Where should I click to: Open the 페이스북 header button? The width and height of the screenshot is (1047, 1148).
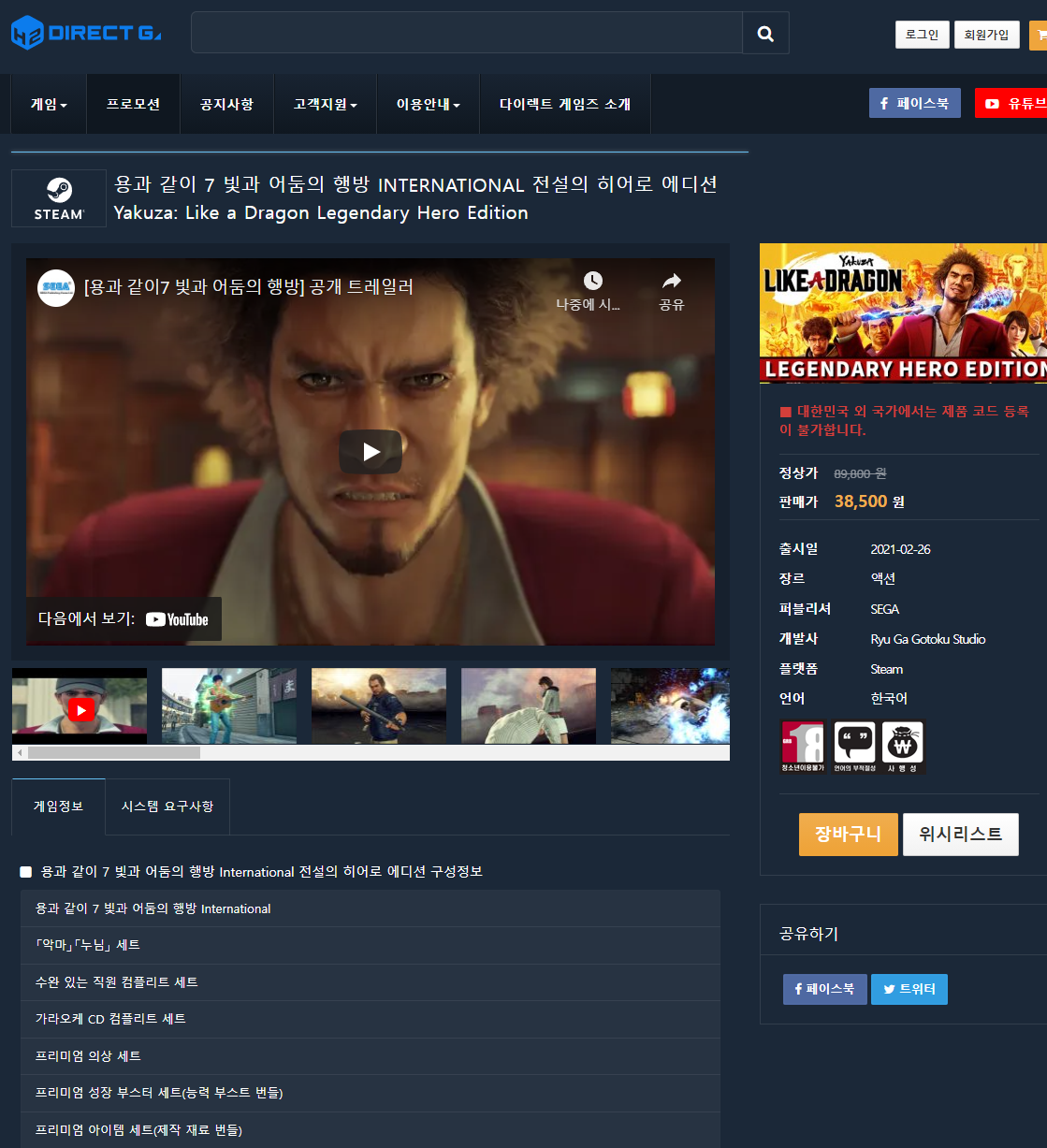(x=914, y=103)
